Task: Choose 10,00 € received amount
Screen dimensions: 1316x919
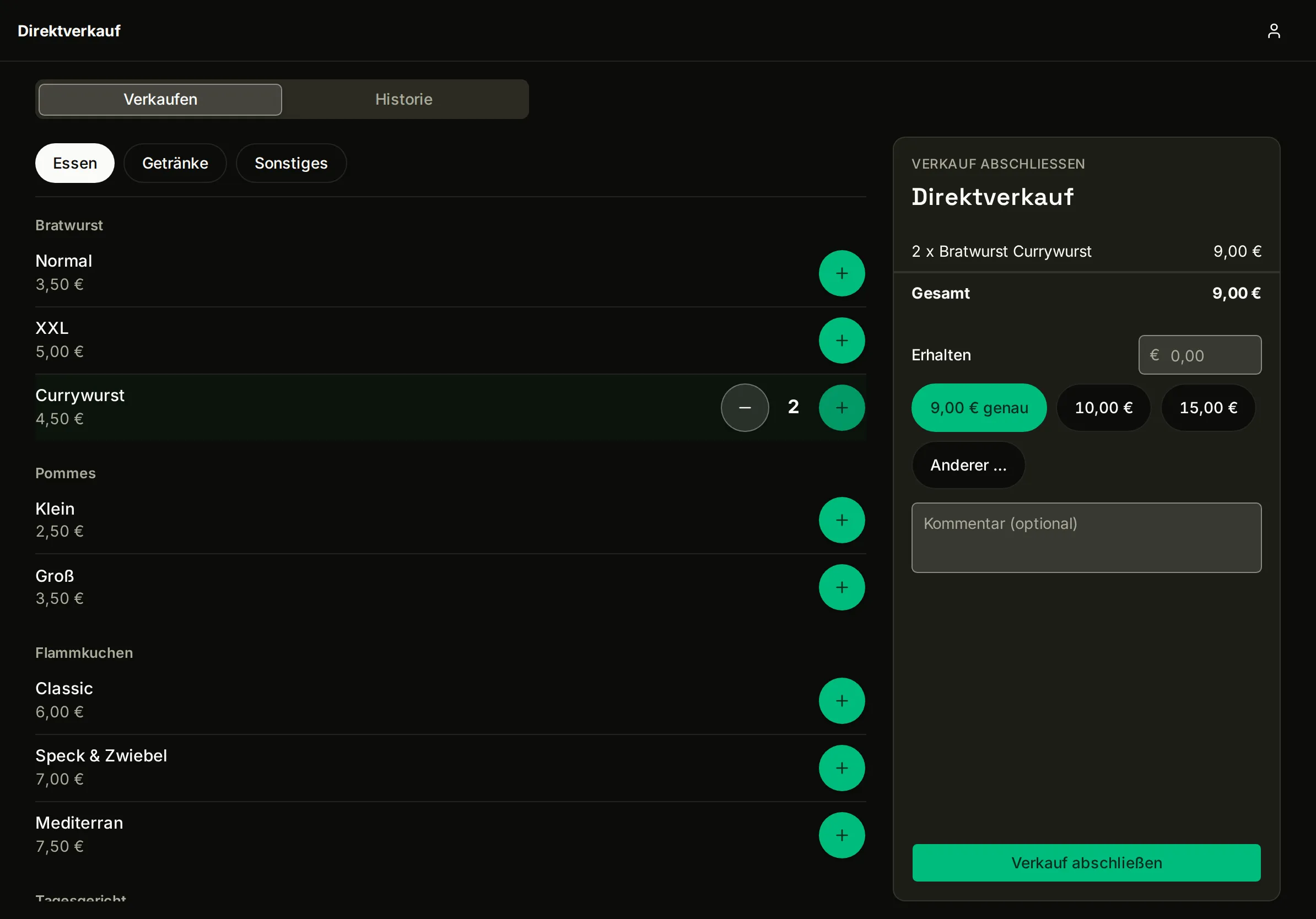Action: [x=1103, y=407]
